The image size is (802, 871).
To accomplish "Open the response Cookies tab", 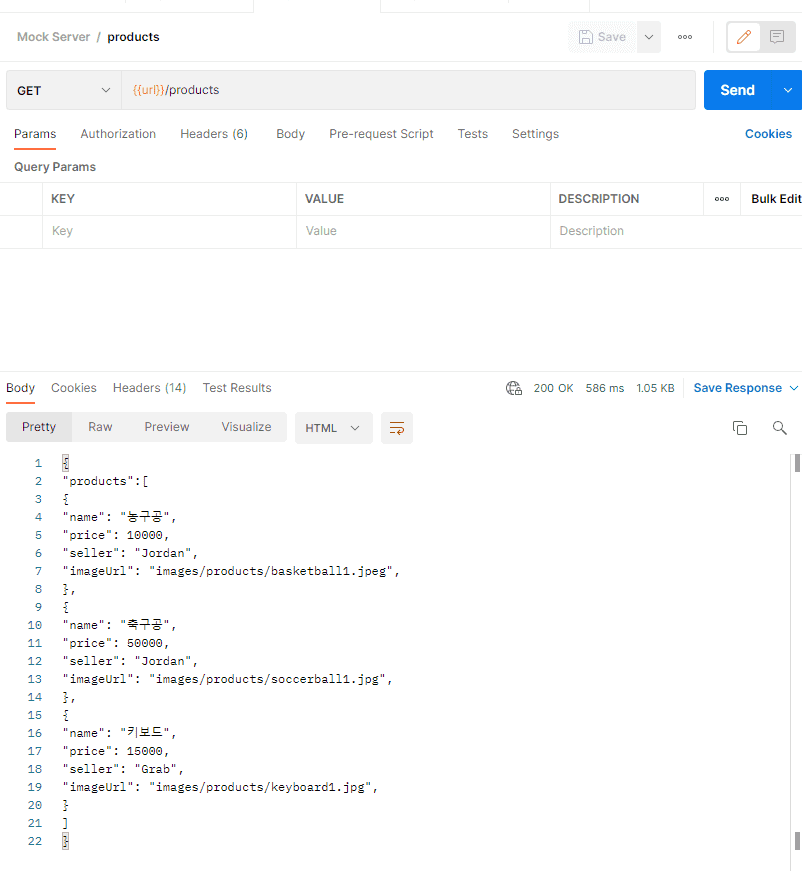I will click(74, 388).
